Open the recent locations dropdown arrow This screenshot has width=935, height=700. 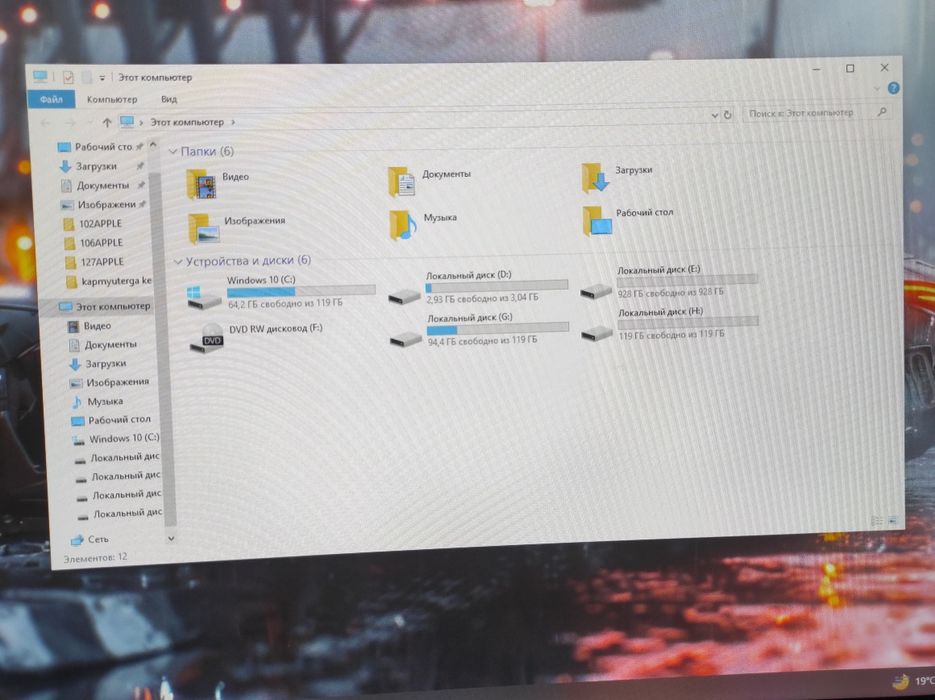tap(89, 123)
